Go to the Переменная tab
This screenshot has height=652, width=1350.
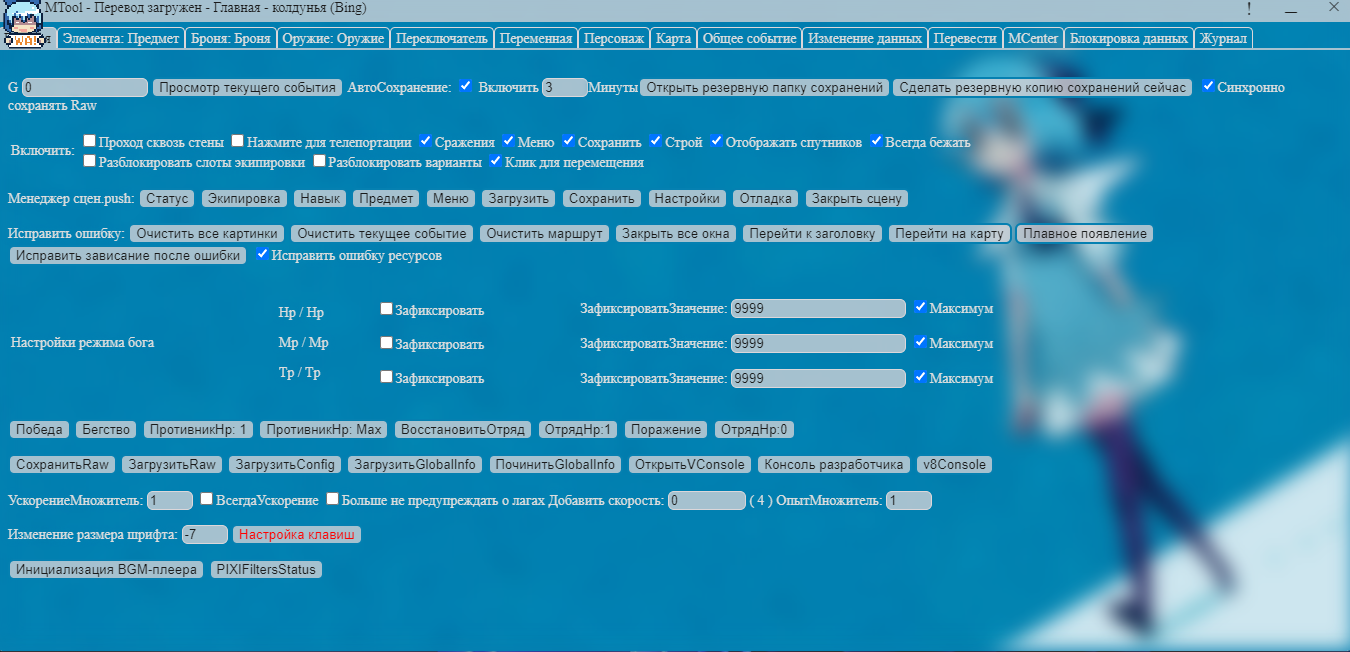tap(534, 38)
